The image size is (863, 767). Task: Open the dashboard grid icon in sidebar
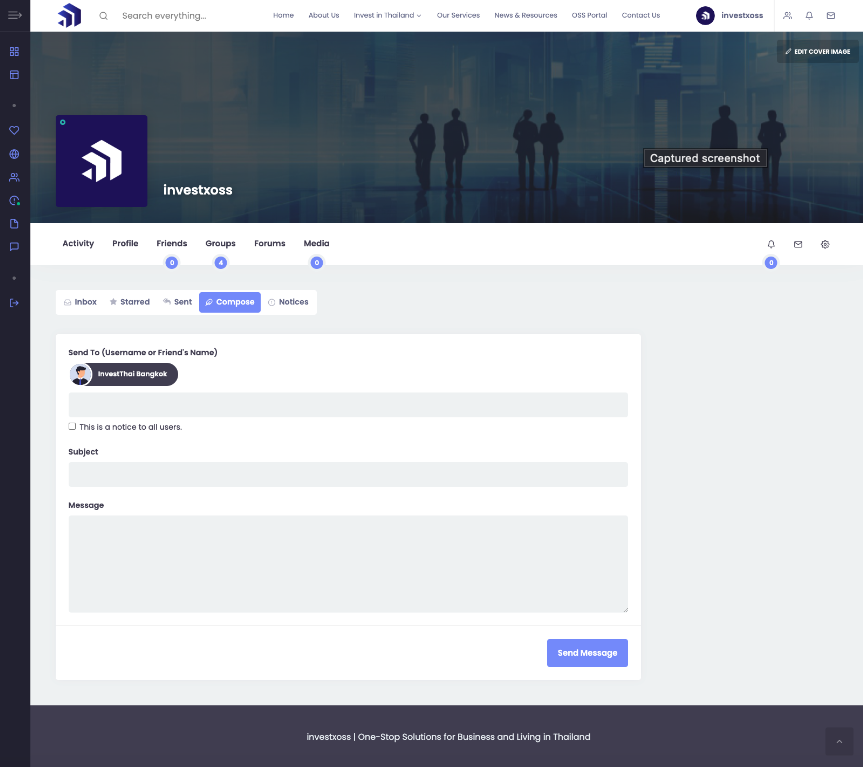(14, 52)
